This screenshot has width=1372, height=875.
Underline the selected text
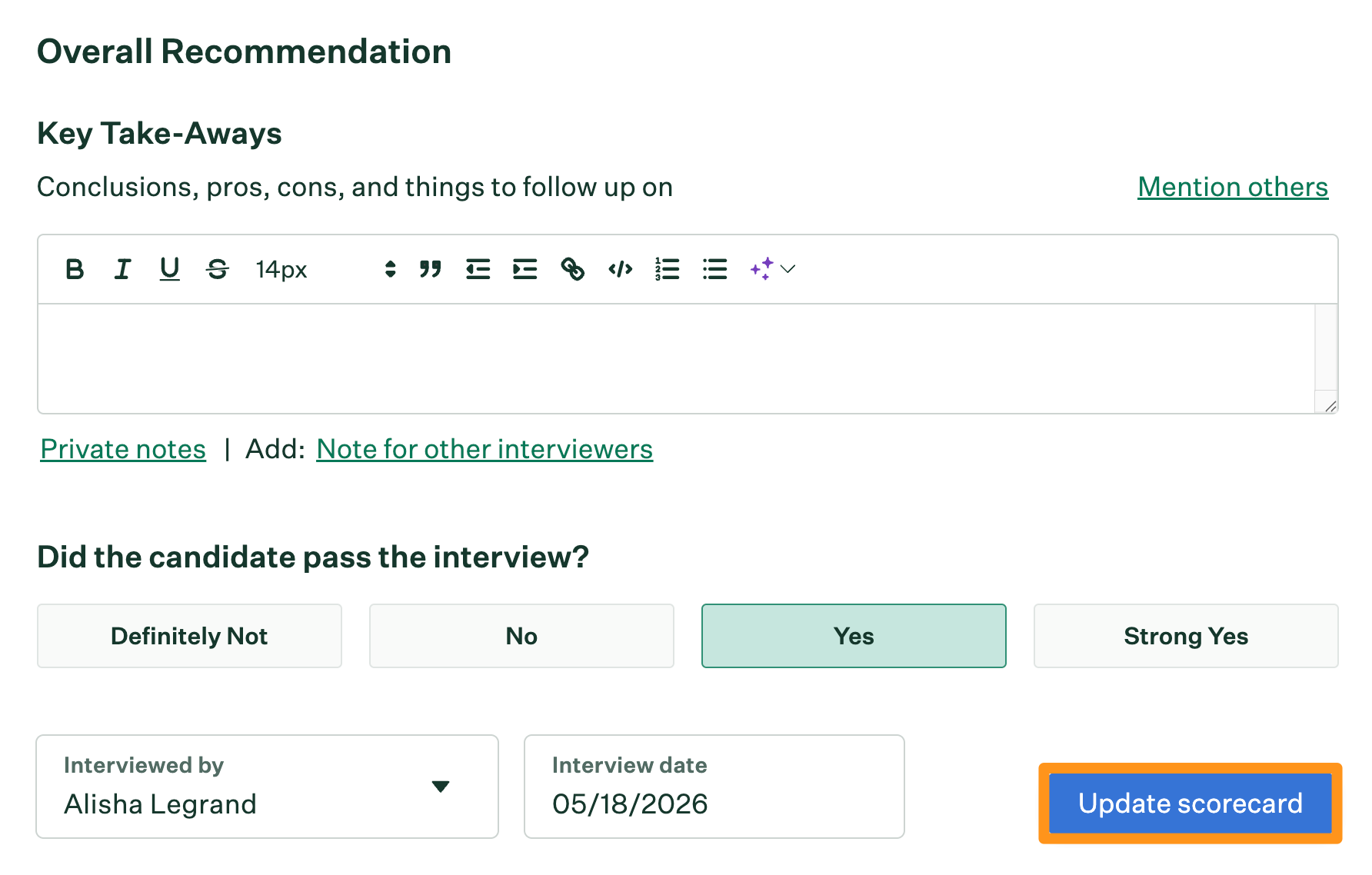pyautogui.click(x=169, y=269)
